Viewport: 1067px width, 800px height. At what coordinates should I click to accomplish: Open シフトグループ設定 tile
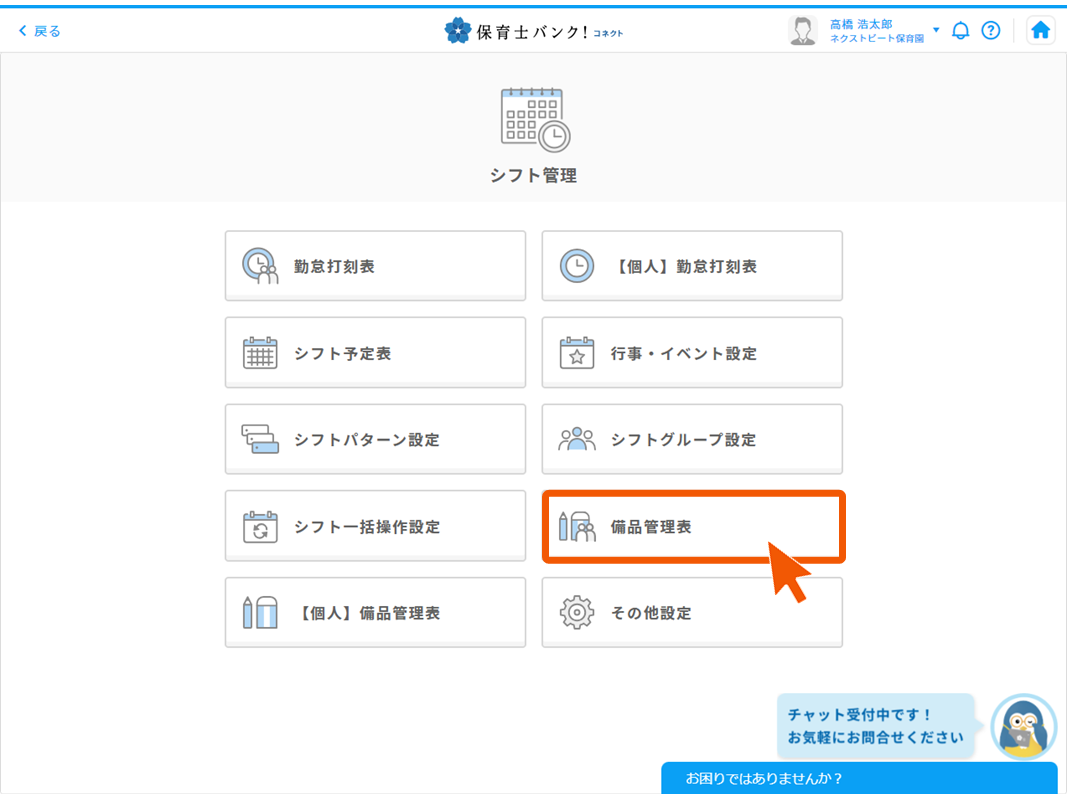[692, 440]
